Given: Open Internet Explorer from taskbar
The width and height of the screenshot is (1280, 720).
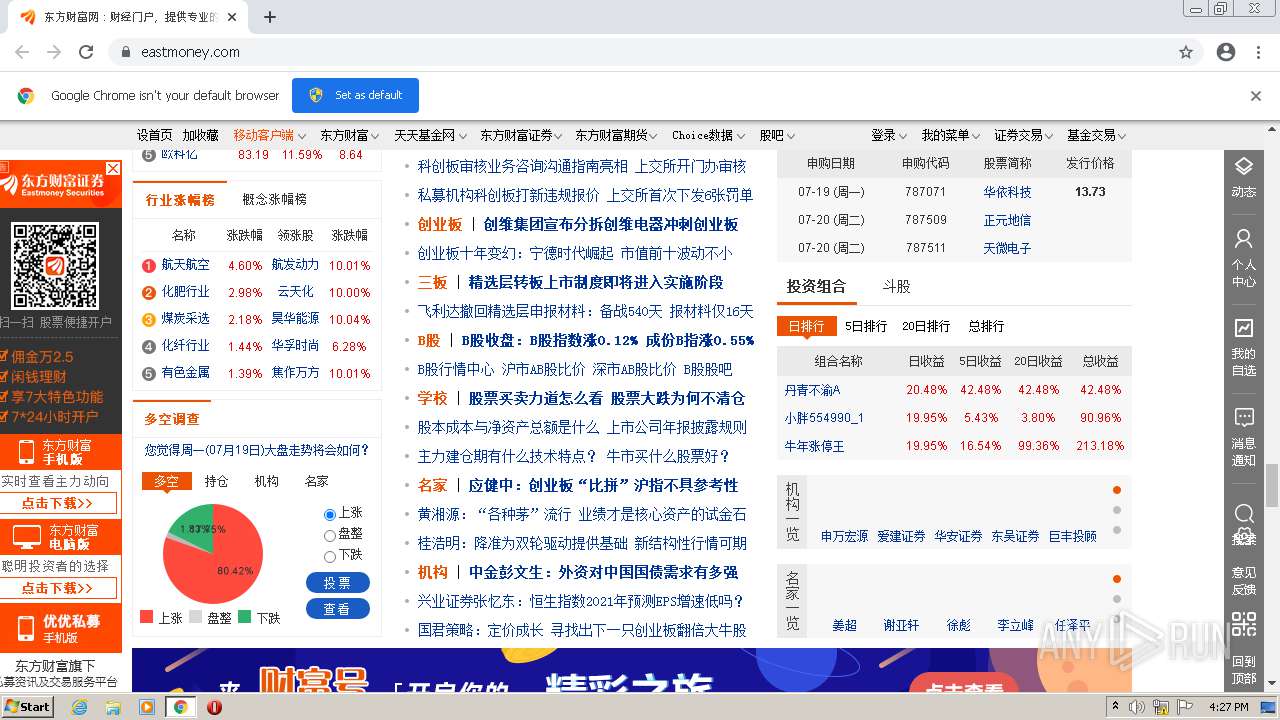Looking at the screenshot, I should [79, 707].
